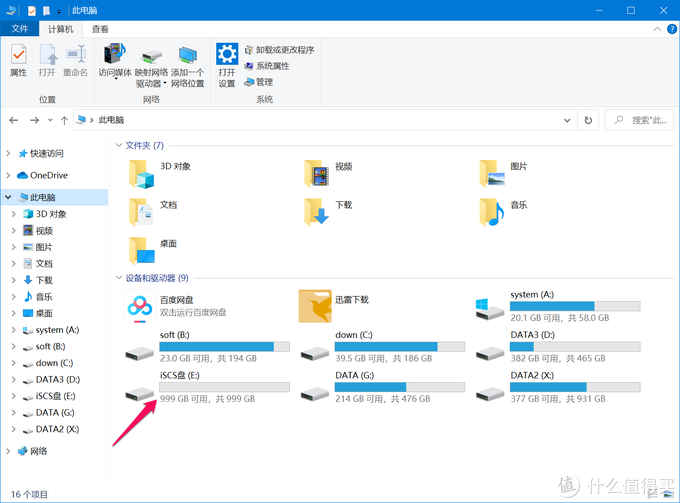The height and width of the screenshot is (503, 680).
Task: Select the DATA3 (D:) drive icon
Action: tap(490, 354)
